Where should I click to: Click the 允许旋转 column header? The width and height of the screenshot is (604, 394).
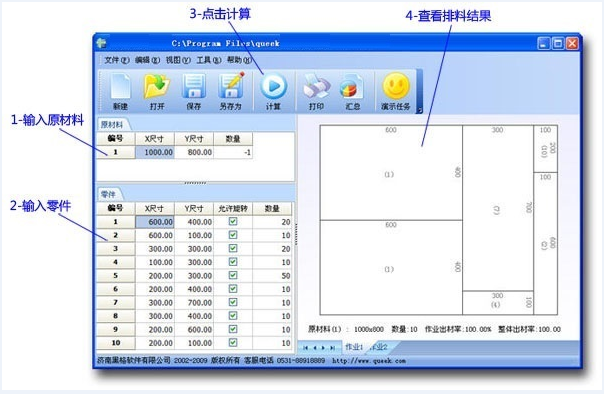(x=233, y=209)
